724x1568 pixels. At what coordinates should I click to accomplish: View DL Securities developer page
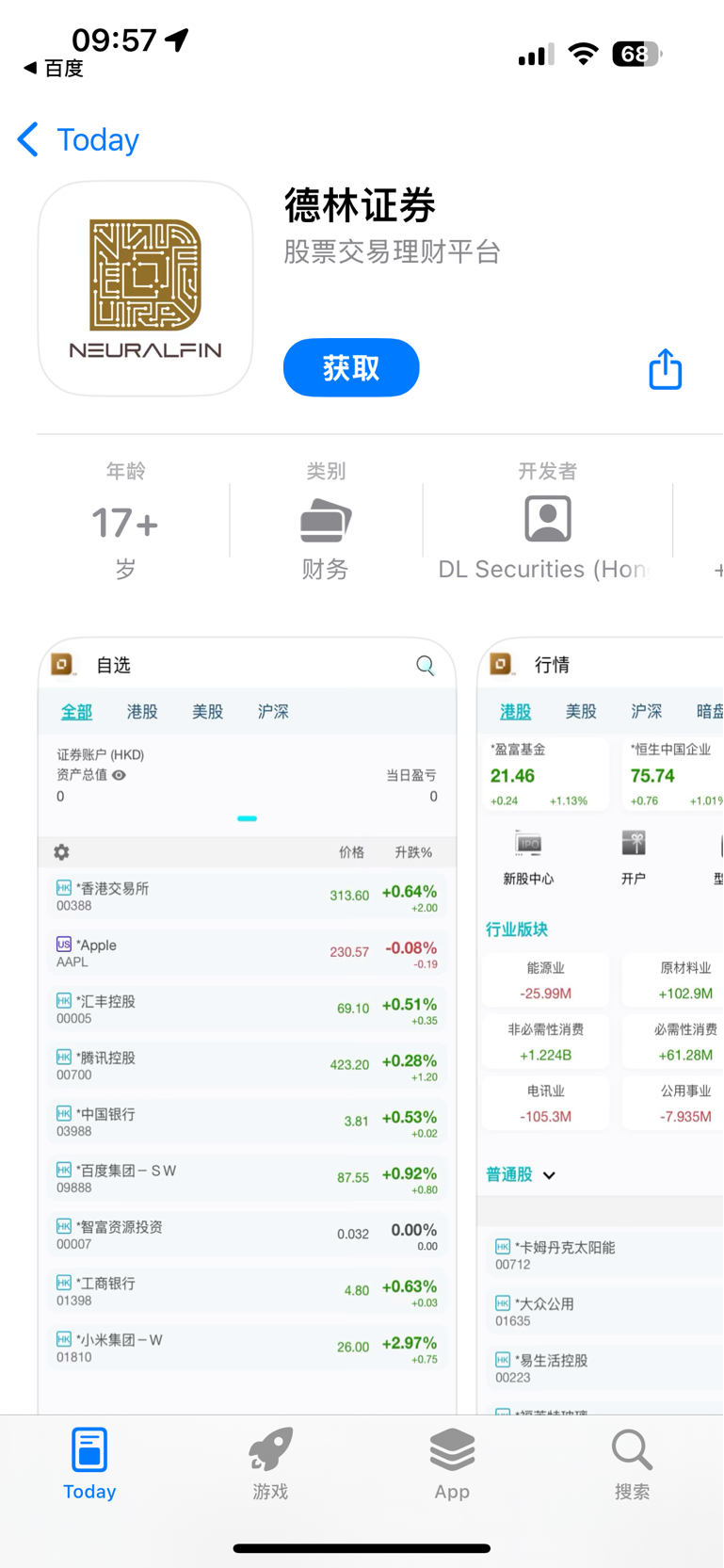(544, 569)
